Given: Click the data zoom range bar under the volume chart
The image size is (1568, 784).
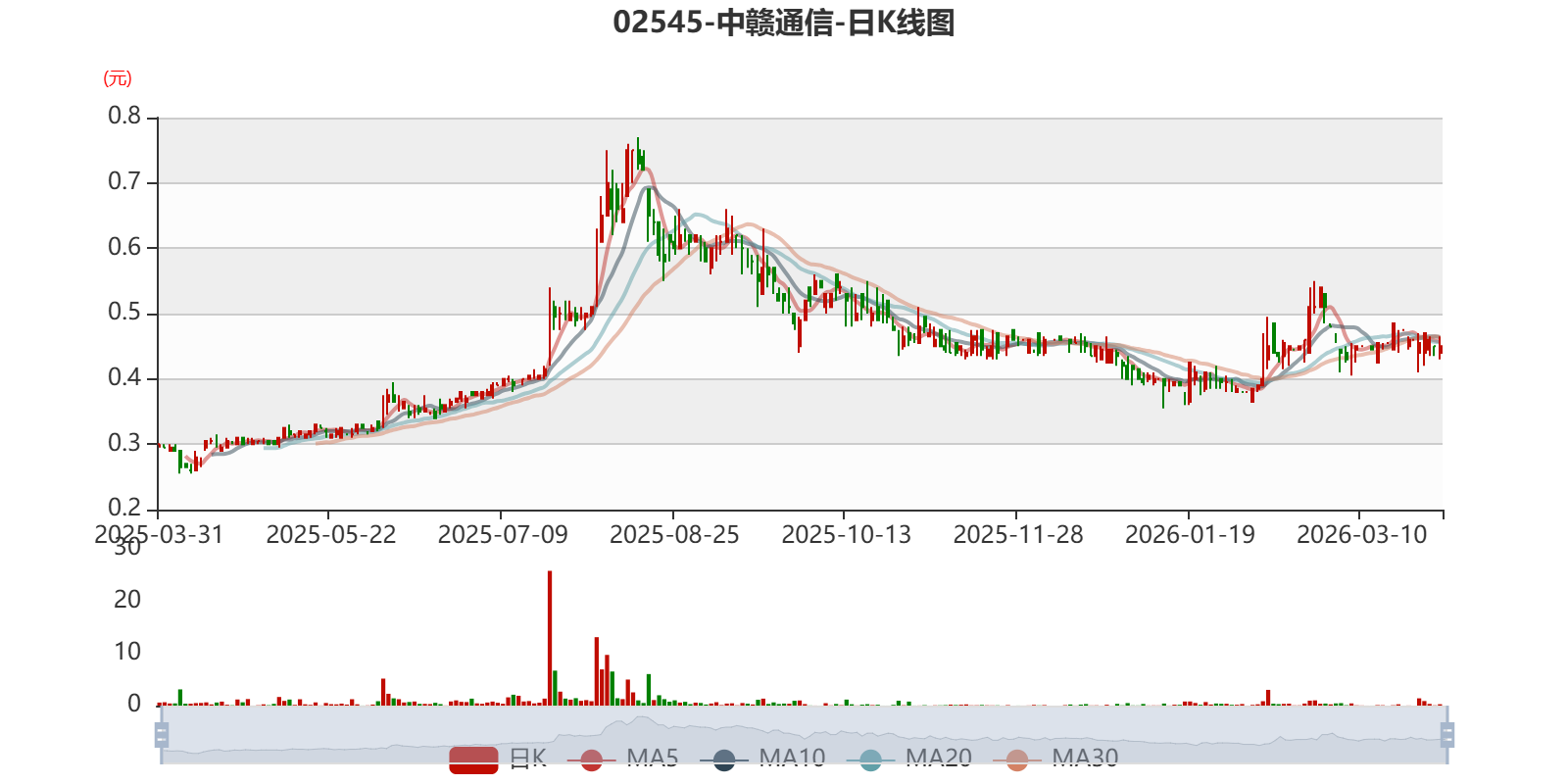Looking at the screenshot, I should [805, 735].
